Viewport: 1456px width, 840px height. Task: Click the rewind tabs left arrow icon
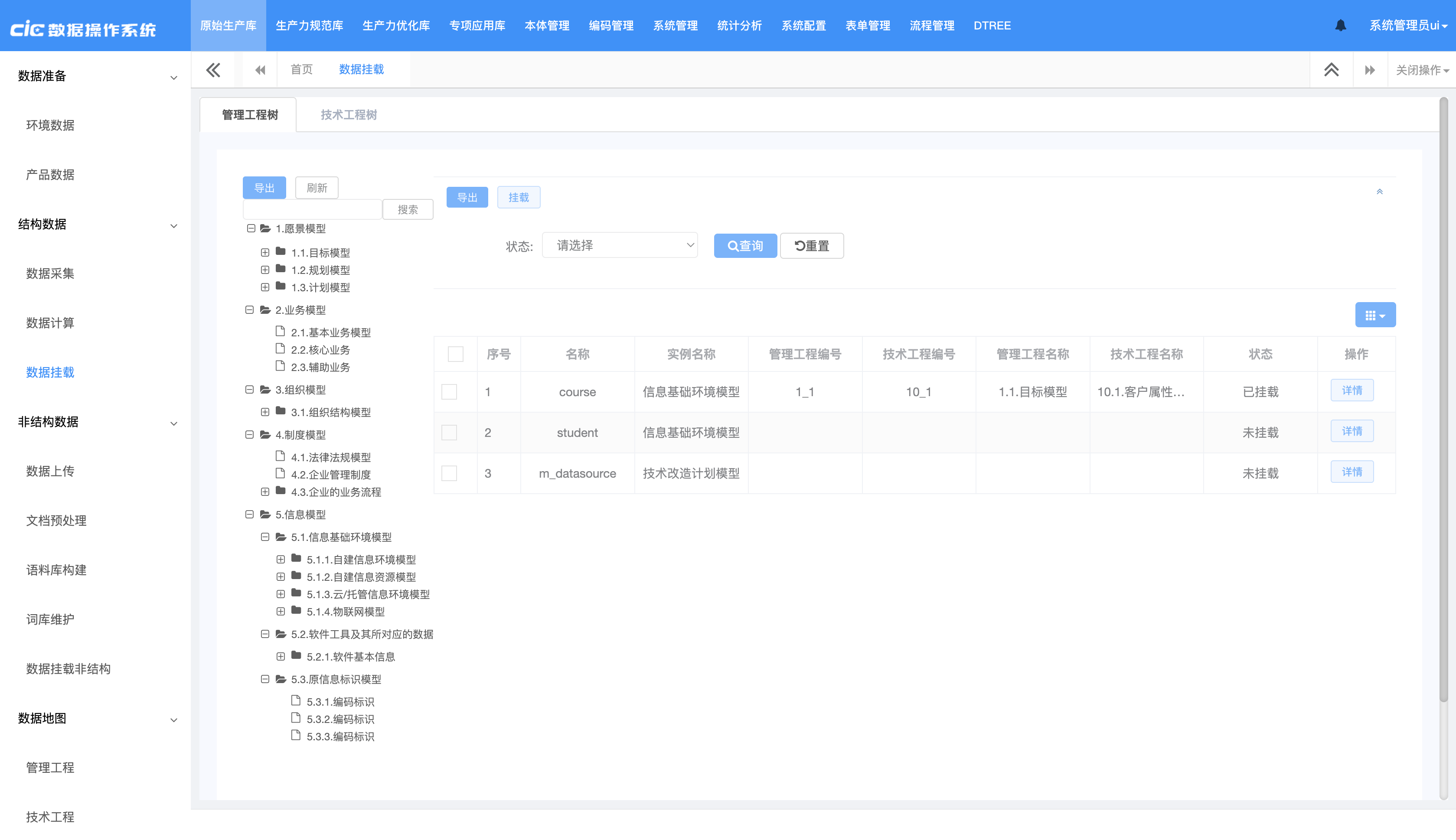(x=260, y=70)
